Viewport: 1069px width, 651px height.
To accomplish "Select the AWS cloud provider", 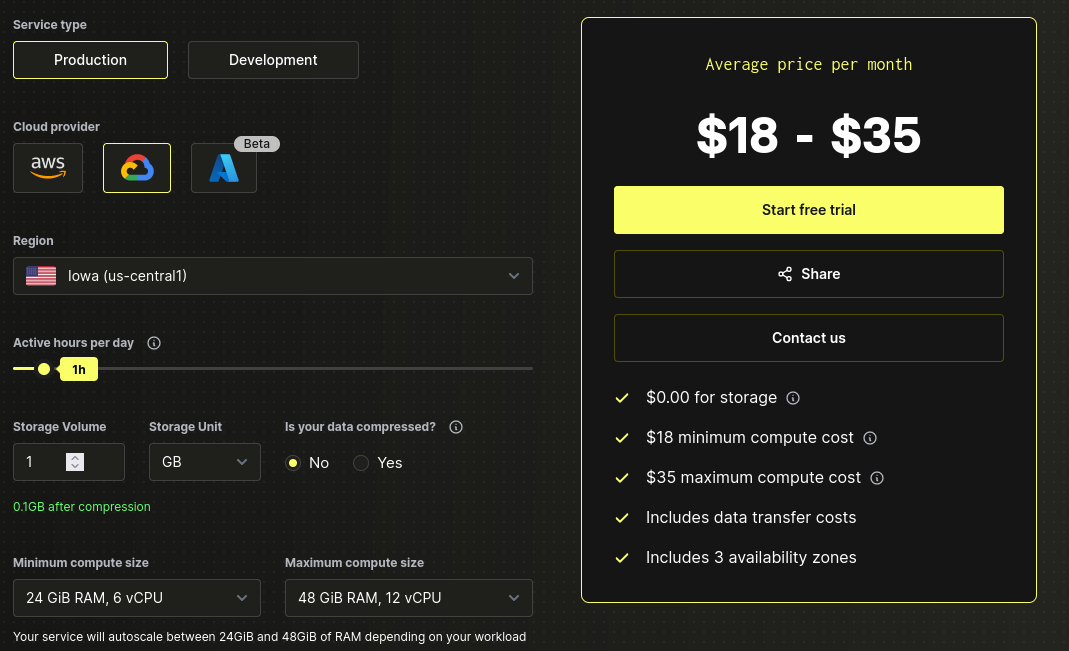I will coord(48,167).
